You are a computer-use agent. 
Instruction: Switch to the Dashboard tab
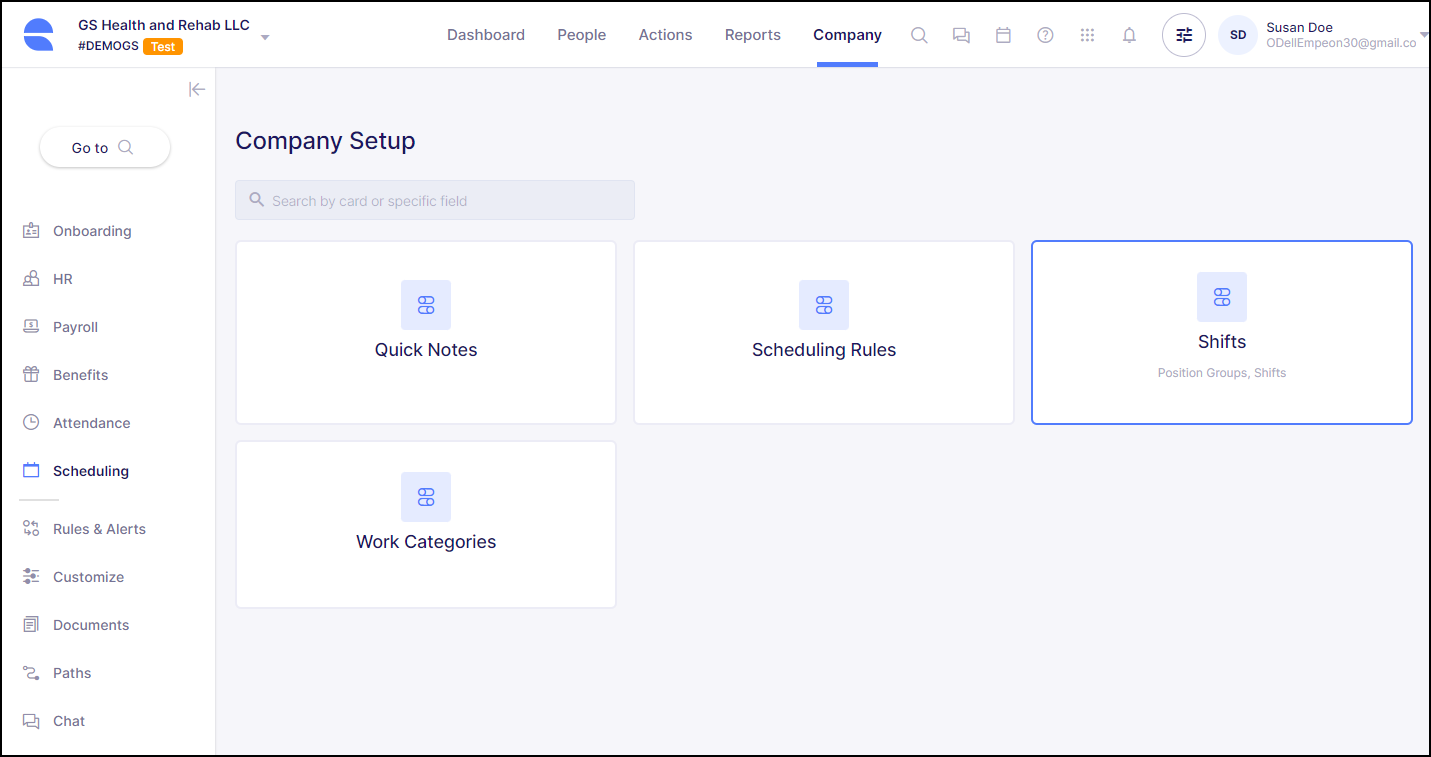485,35
